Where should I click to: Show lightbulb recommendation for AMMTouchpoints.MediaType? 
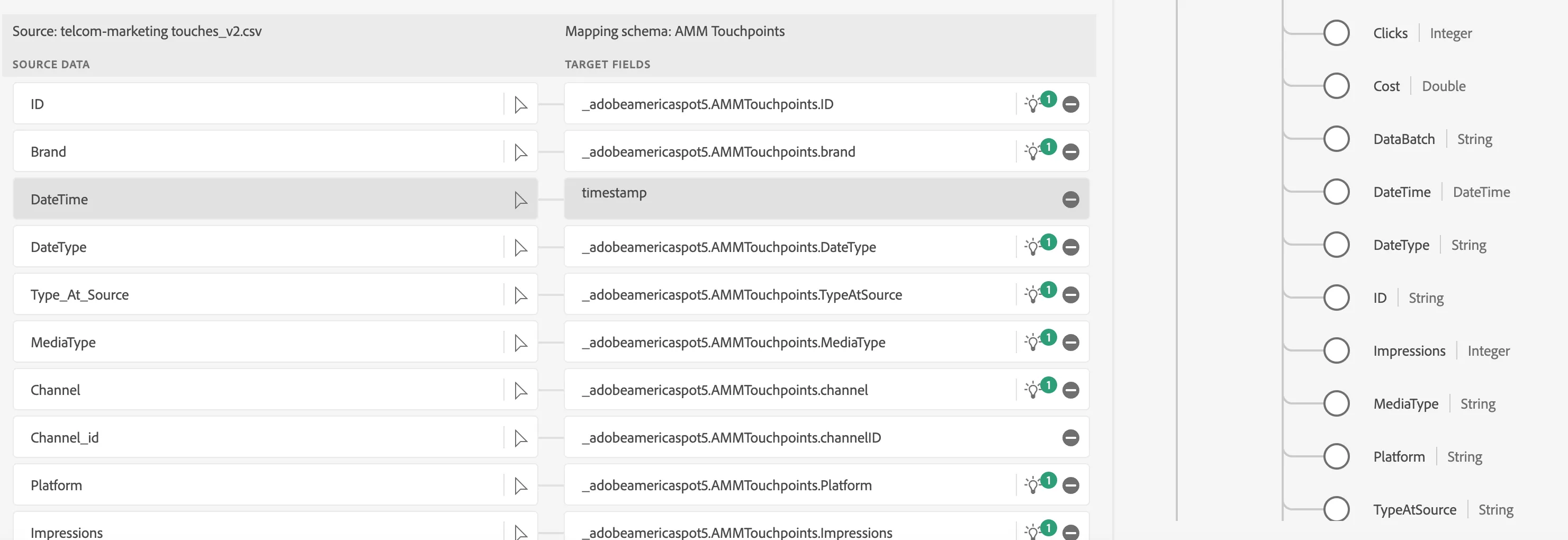point(1033,343)
